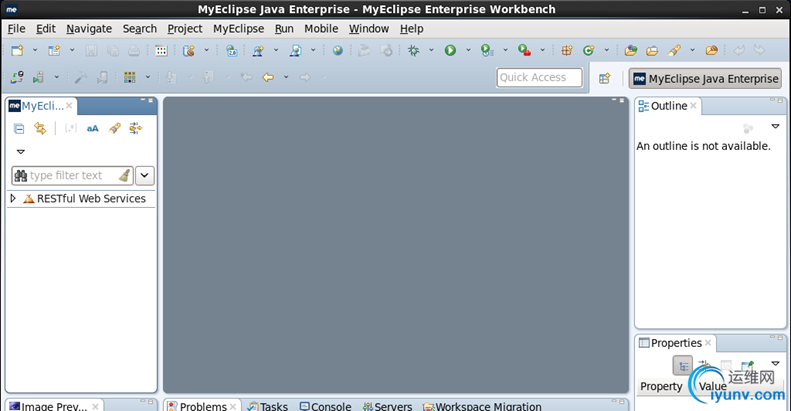
Task: Toggle case sensitive aA filter icon
Action: [92, 129]
